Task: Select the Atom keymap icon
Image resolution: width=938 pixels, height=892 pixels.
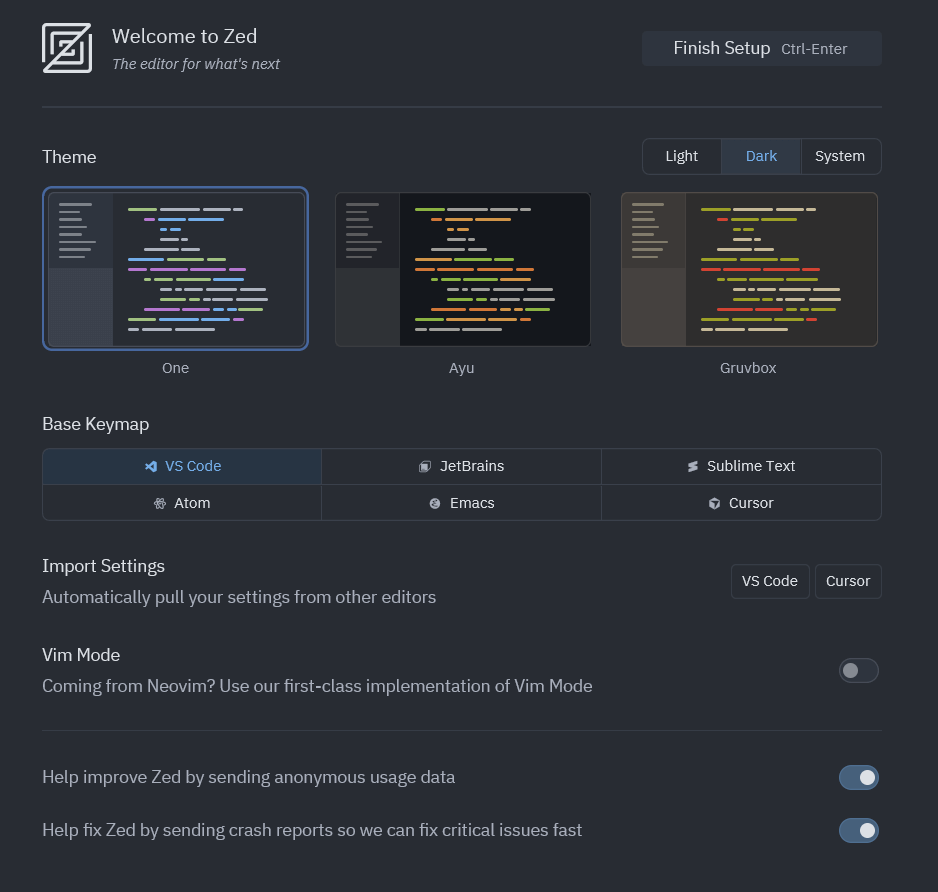Action: [160, 503]
